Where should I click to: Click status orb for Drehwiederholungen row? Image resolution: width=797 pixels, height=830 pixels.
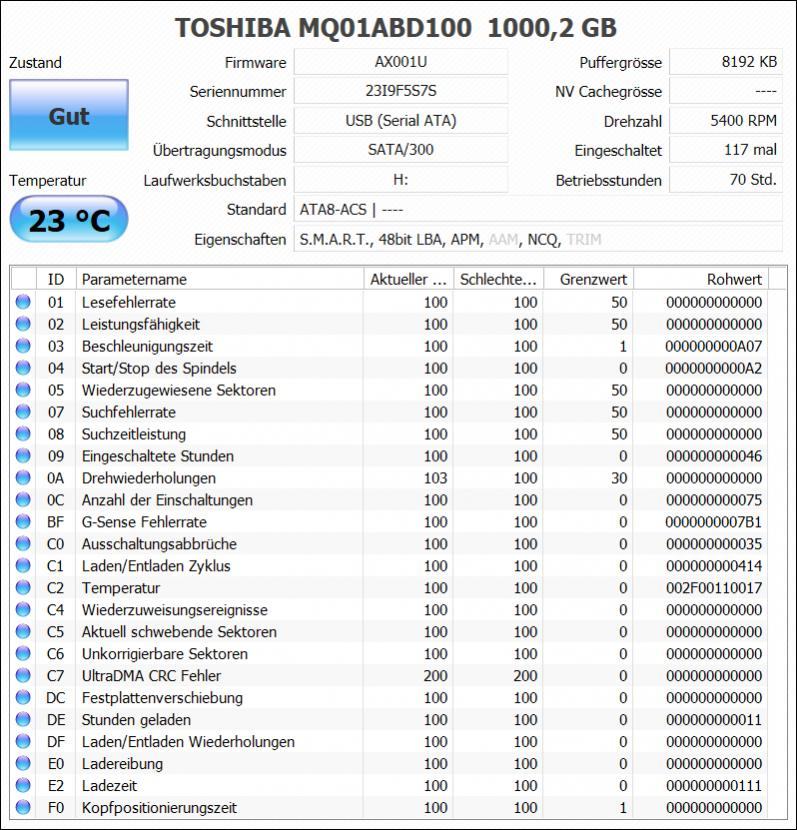pos(23,478)
